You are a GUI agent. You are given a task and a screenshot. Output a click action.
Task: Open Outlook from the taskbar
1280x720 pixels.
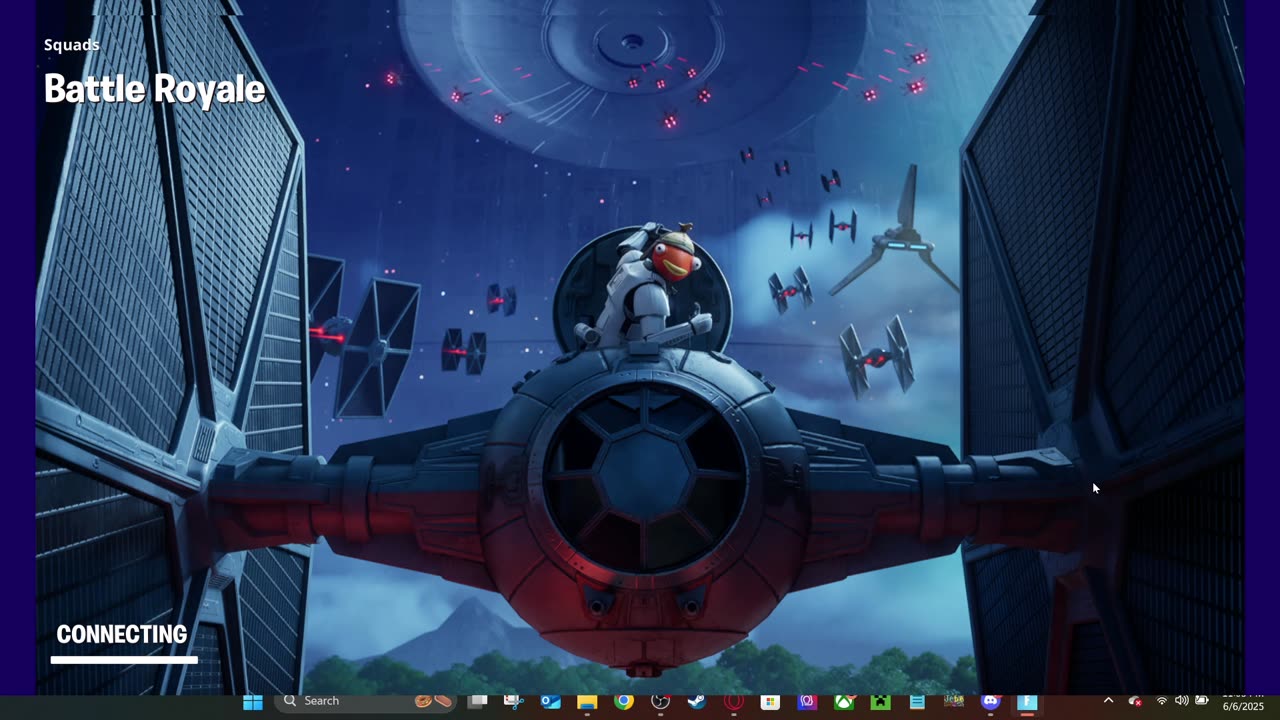551,702
